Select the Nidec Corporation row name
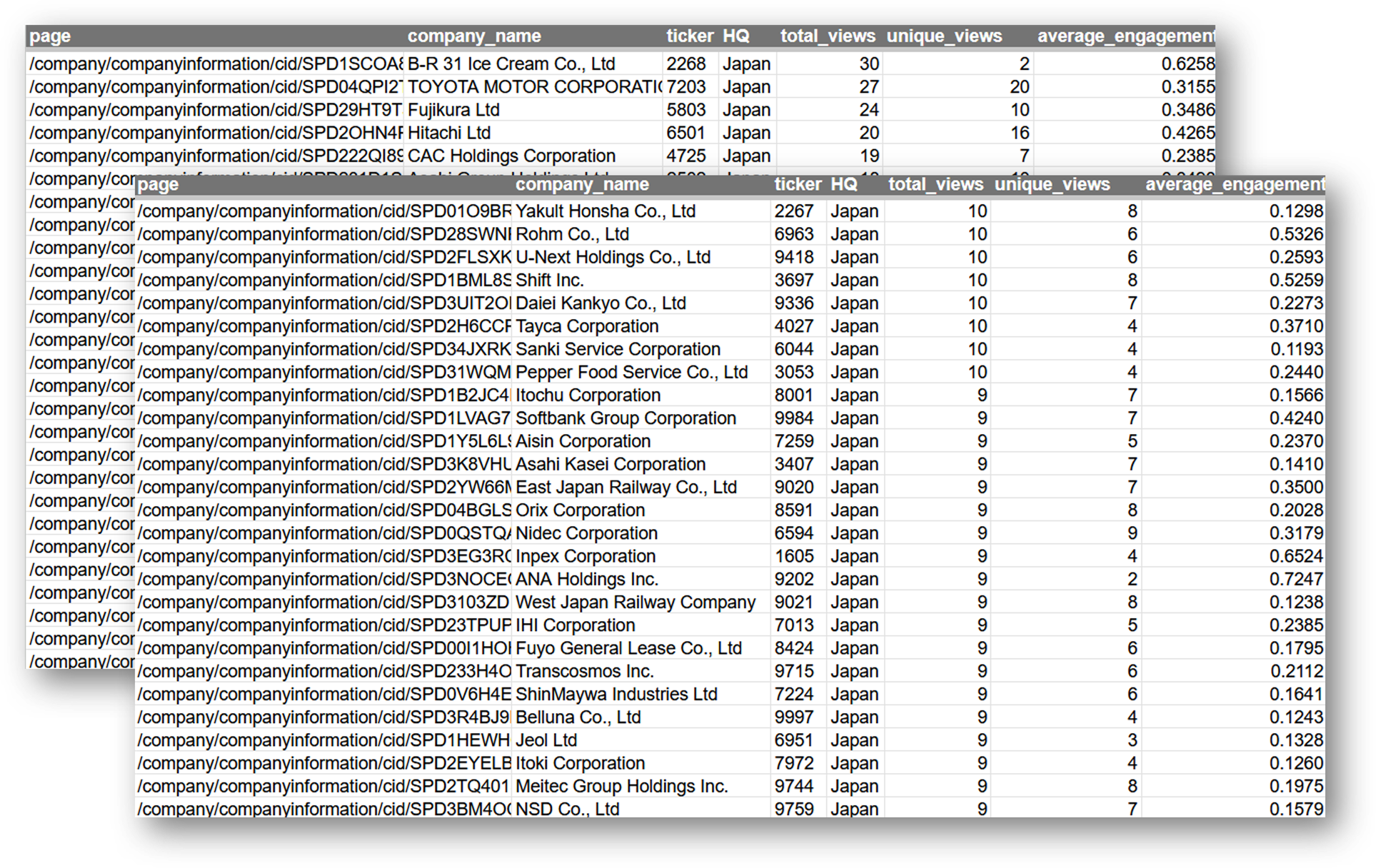The width and height of the screenshot is (1376, 868). point(586,533)
